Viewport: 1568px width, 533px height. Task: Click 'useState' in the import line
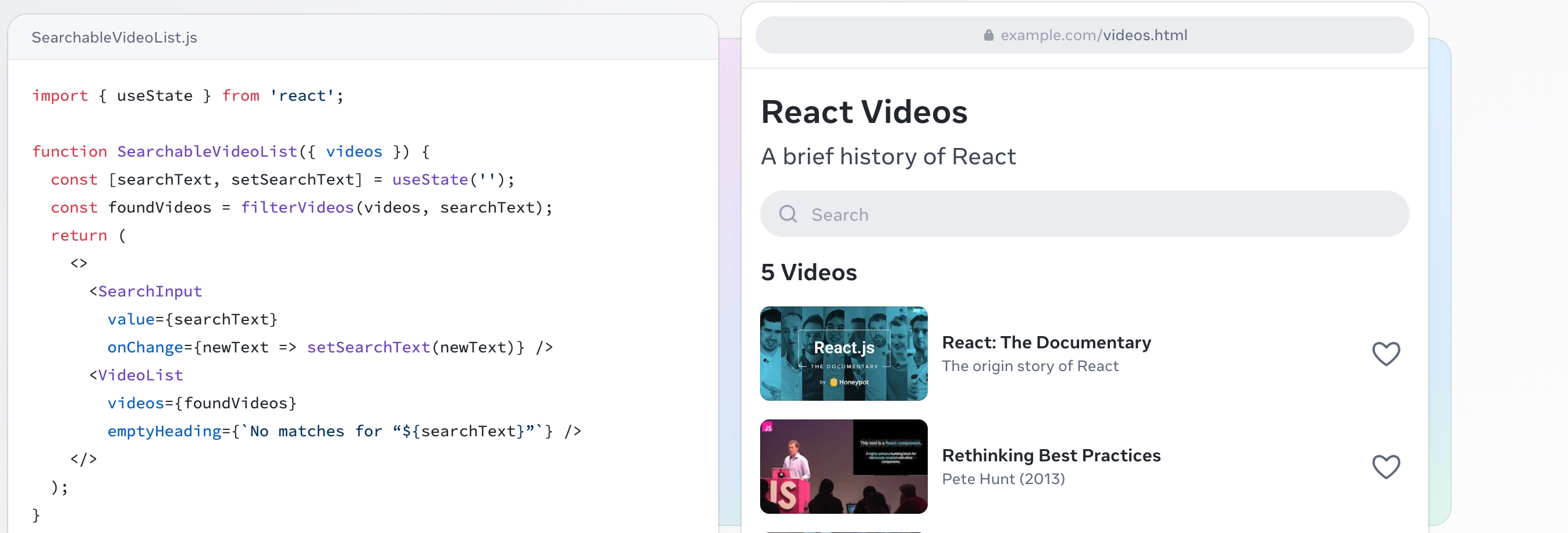tap(155, 96)
